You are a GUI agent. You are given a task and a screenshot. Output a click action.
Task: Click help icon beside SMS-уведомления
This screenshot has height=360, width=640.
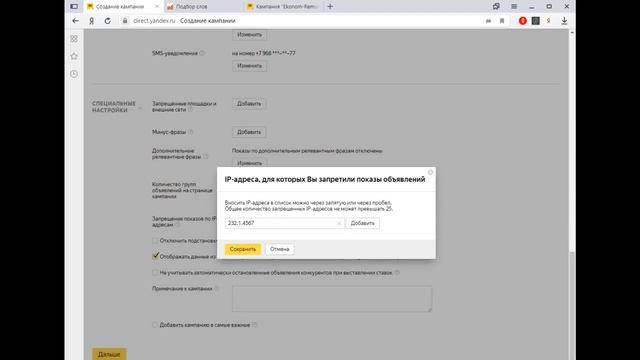(x=202, y=53)
